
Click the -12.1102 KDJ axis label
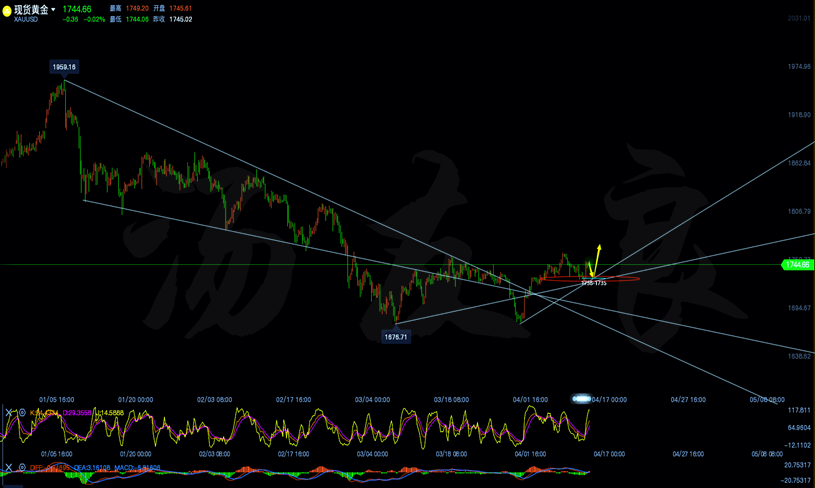pyautogui.click(x=798, y=445)
